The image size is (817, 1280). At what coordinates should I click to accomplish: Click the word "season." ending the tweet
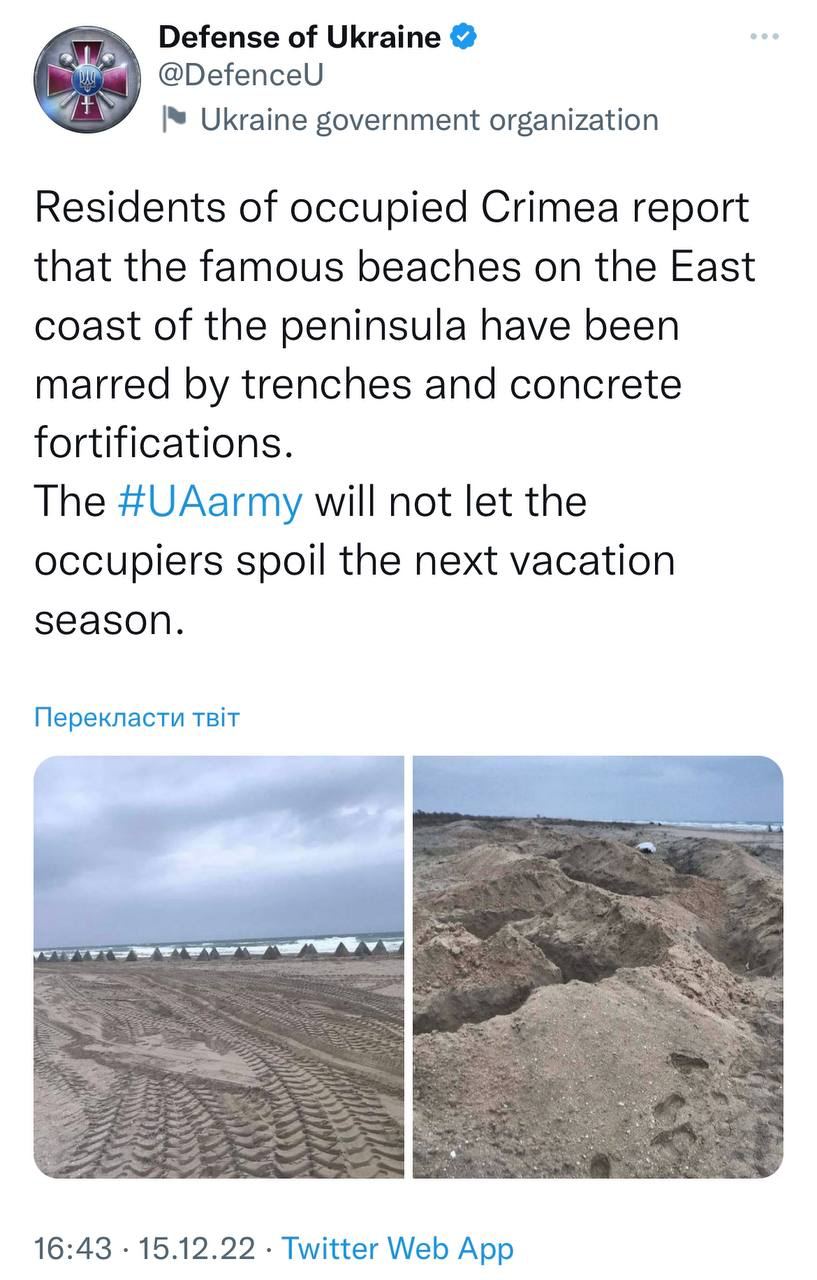point(110,619)
